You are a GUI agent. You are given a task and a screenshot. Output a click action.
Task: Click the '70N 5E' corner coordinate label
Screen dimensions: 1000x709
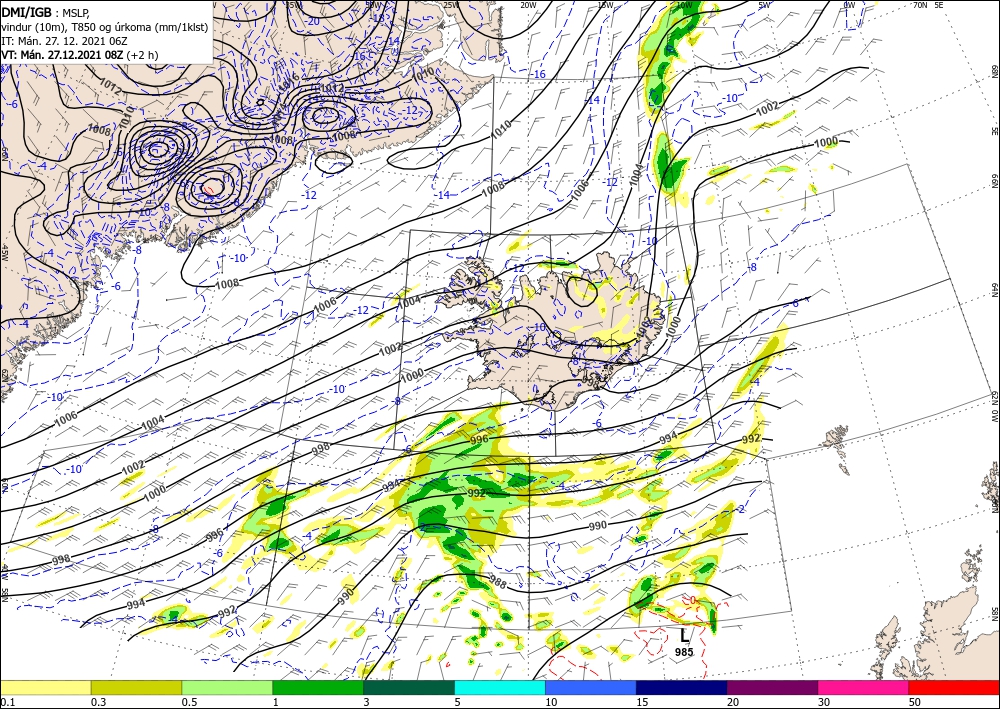coord(928,4)
